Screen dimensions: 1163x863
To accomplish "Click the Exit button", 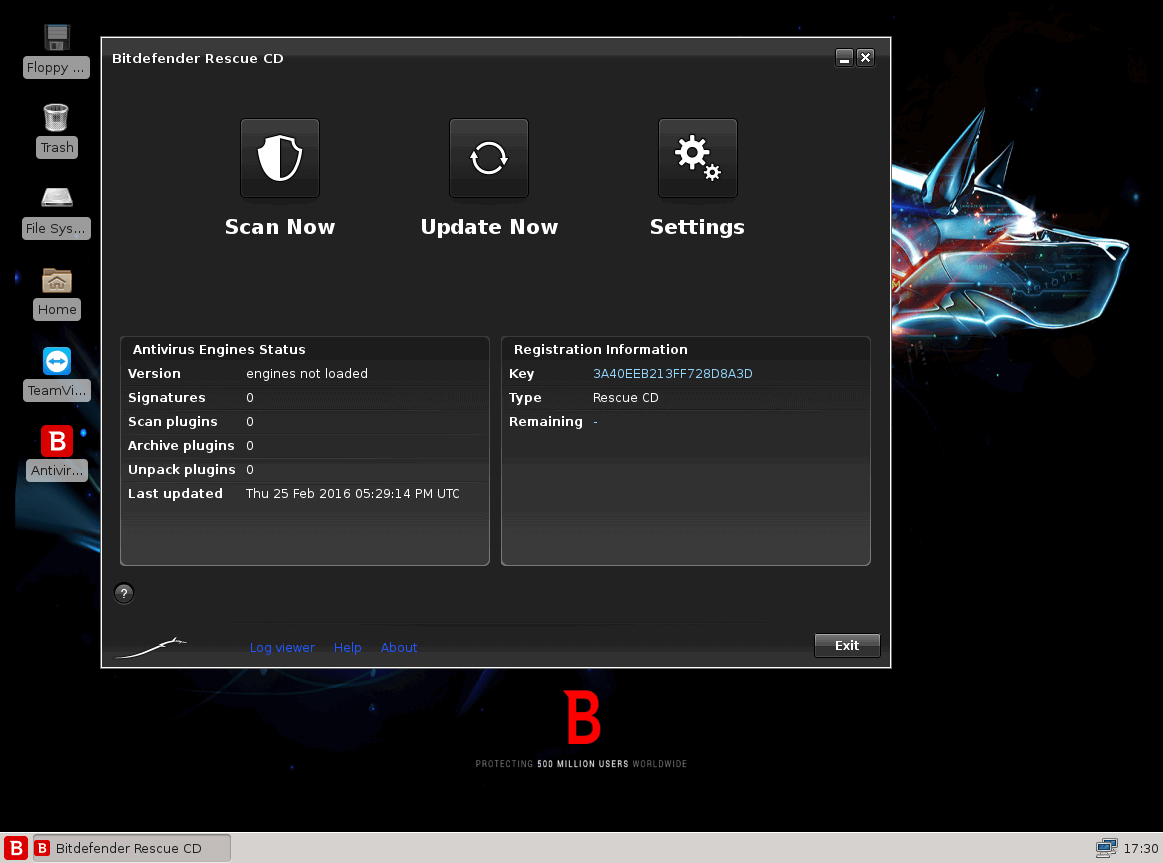I will pyautogui.click(x=846, y=645).
